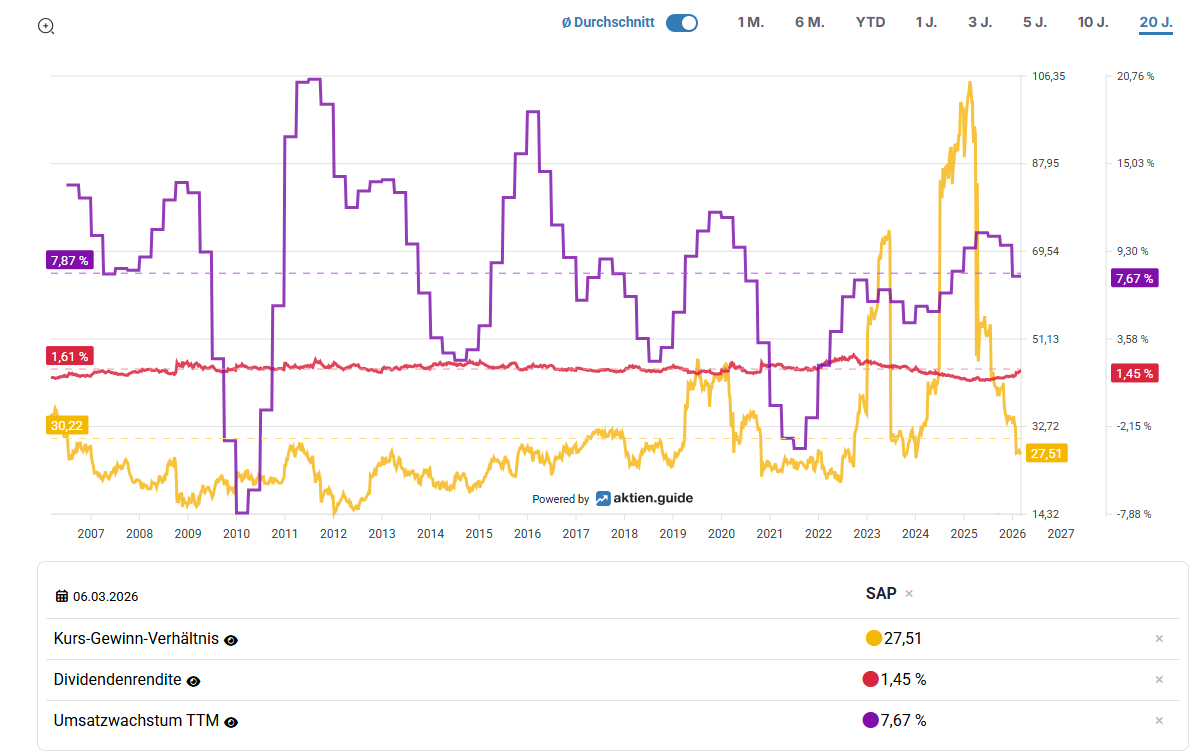Hide the Kurs-Gewinn-Verhältnis line via eye icon

coord(231,640)
